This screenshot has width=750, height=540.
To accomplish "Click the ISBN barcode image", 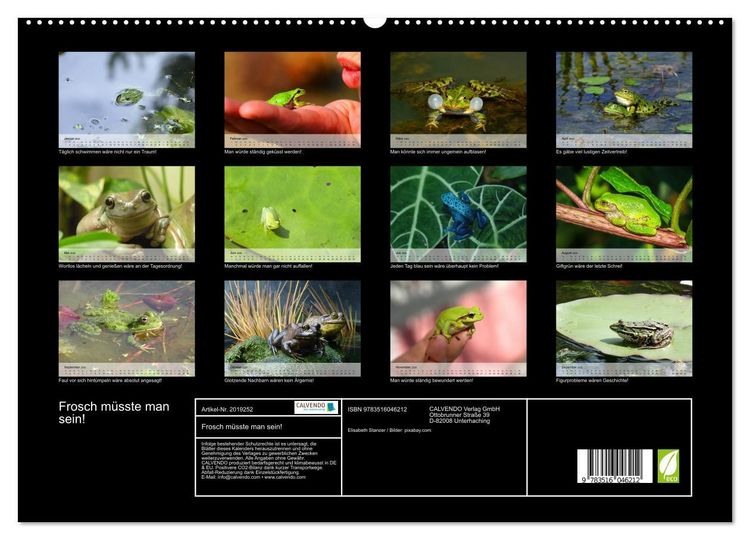I will pos(615,466).
